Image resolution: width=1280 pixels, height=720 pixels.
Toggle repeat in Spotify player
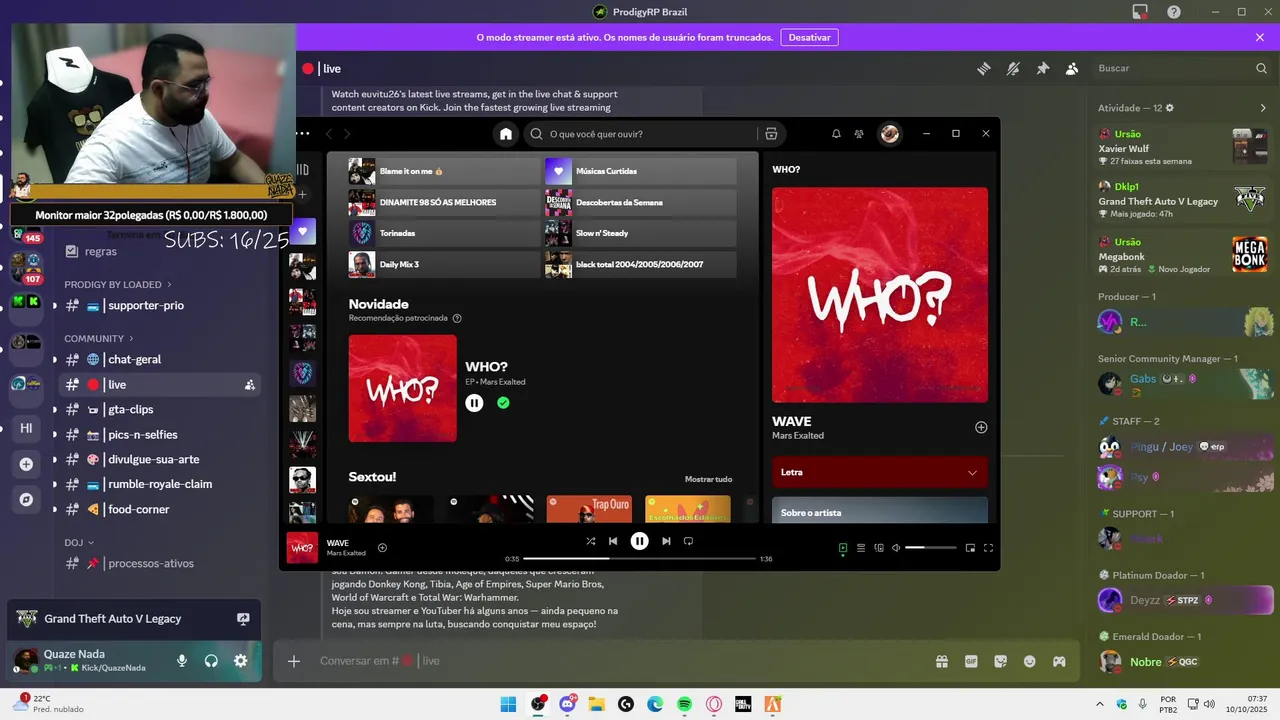coord(688,541)
